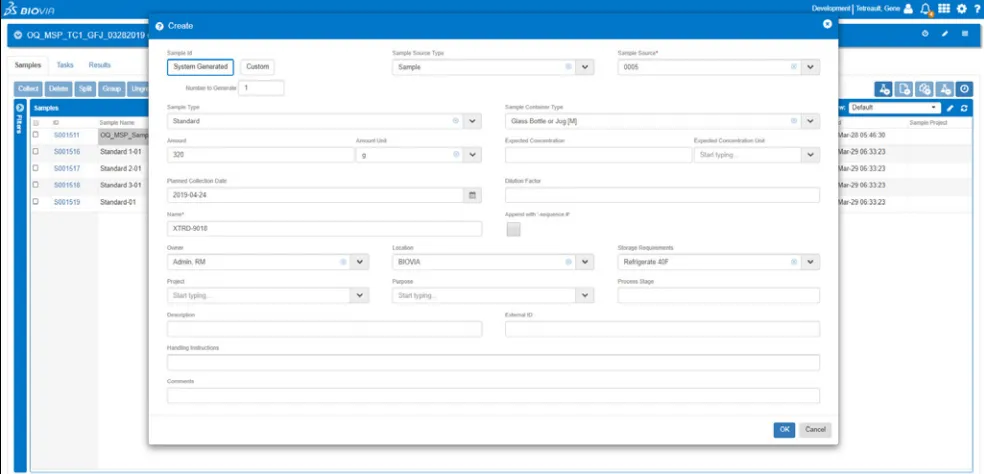Click the help question mark icon
The height and width of the screenshot is (474, 984).
point(977,8)
